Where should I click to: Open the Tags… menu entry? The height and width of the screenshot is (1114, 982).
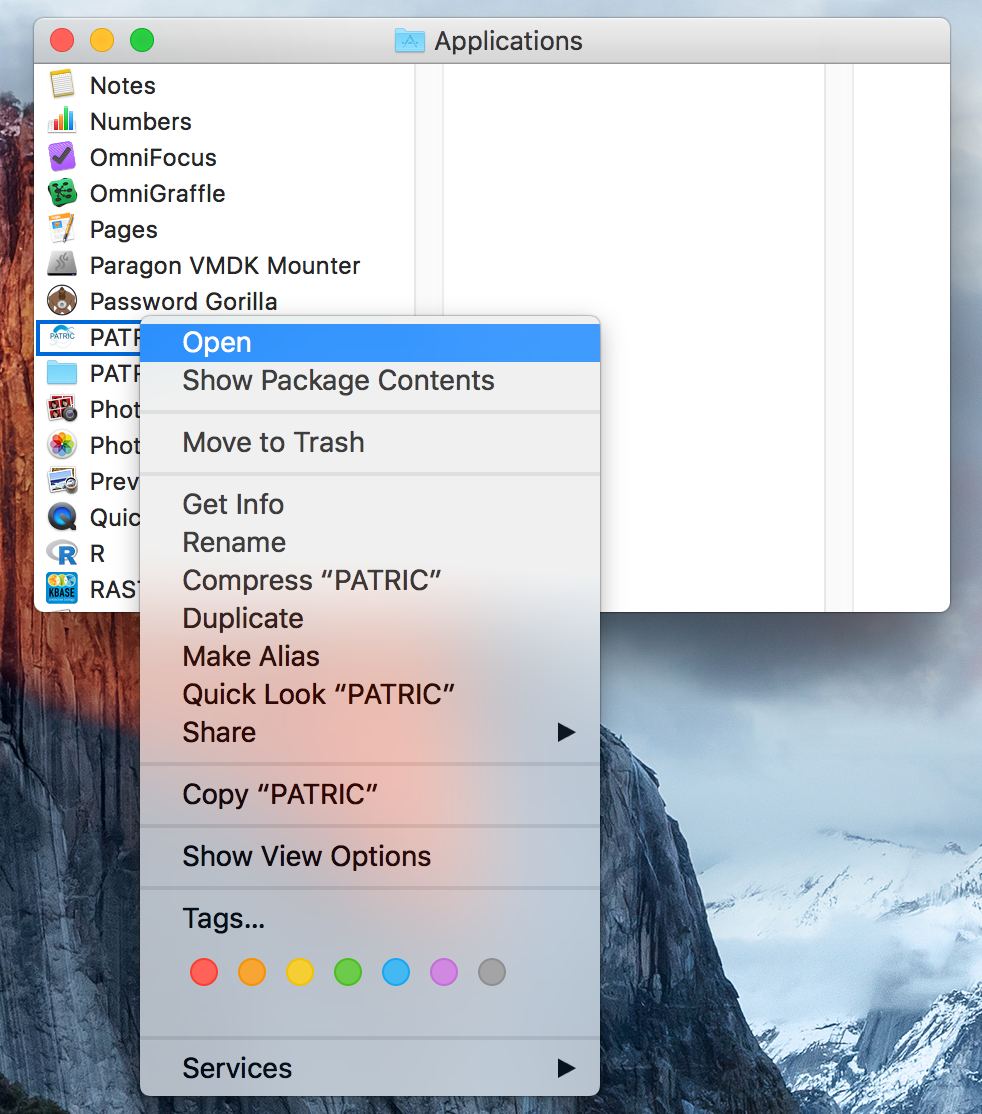(369, 919)
